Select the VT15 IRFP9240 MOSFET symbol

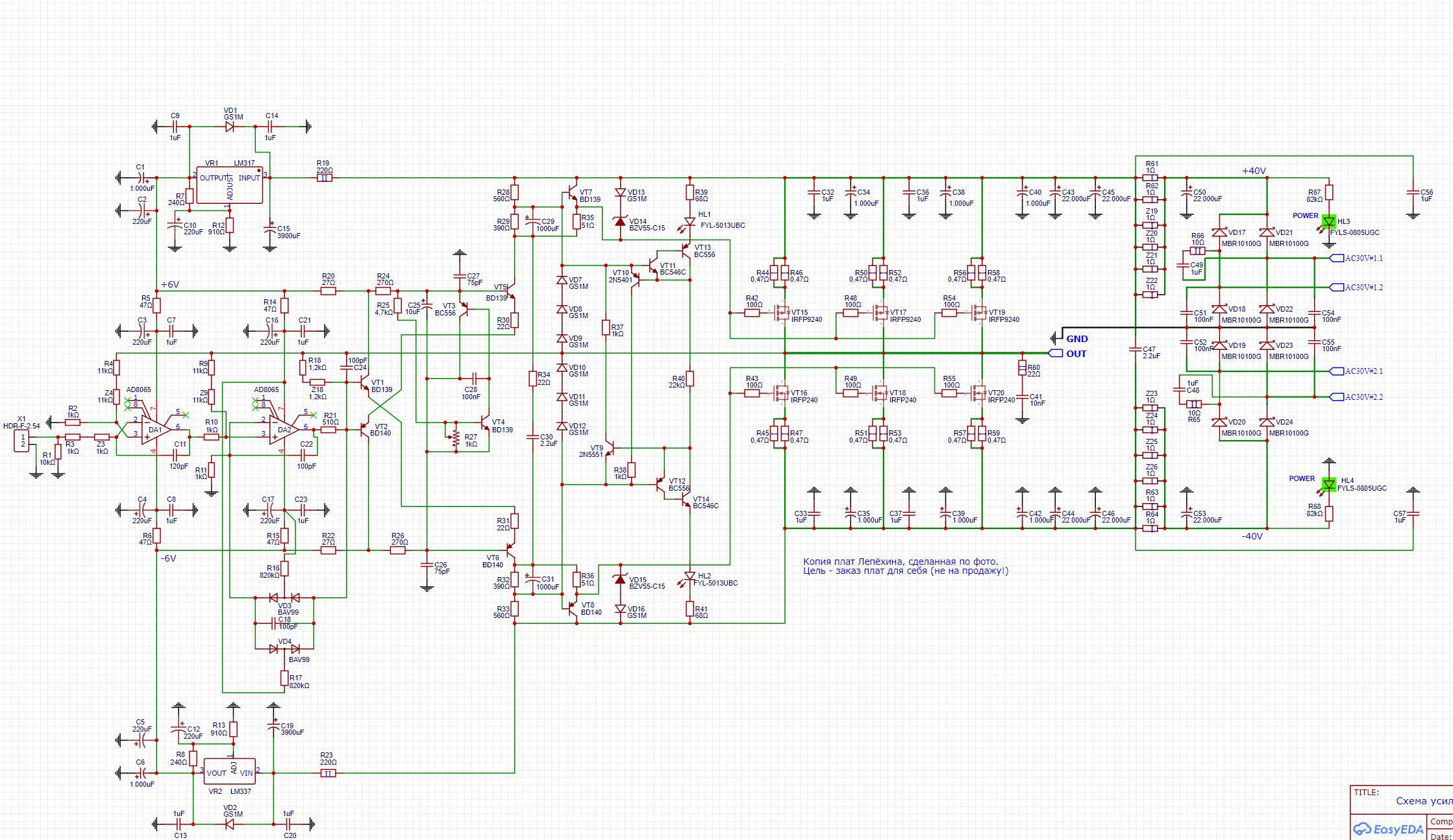tap(782, 313)
